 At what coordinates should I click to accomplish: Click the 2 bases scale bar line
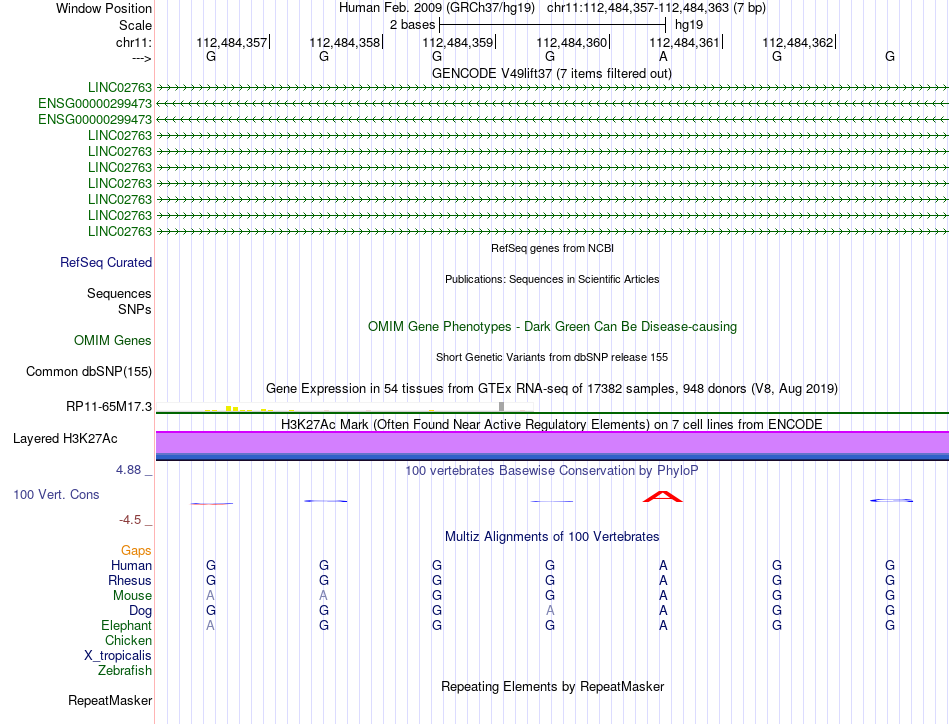pos(553,25)
